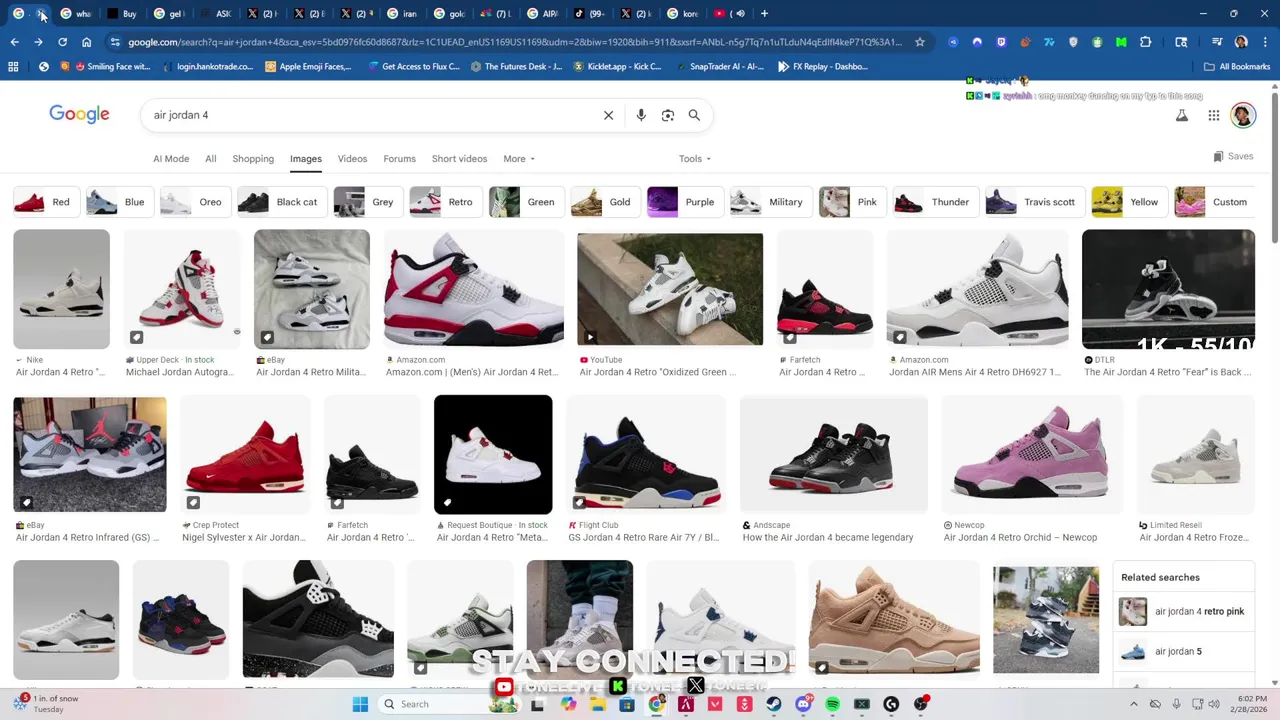The image size is (1280, 720).
Task: Open the bookmarks bar apps grid
Action: pyautogui.click(x=13, y=66)
